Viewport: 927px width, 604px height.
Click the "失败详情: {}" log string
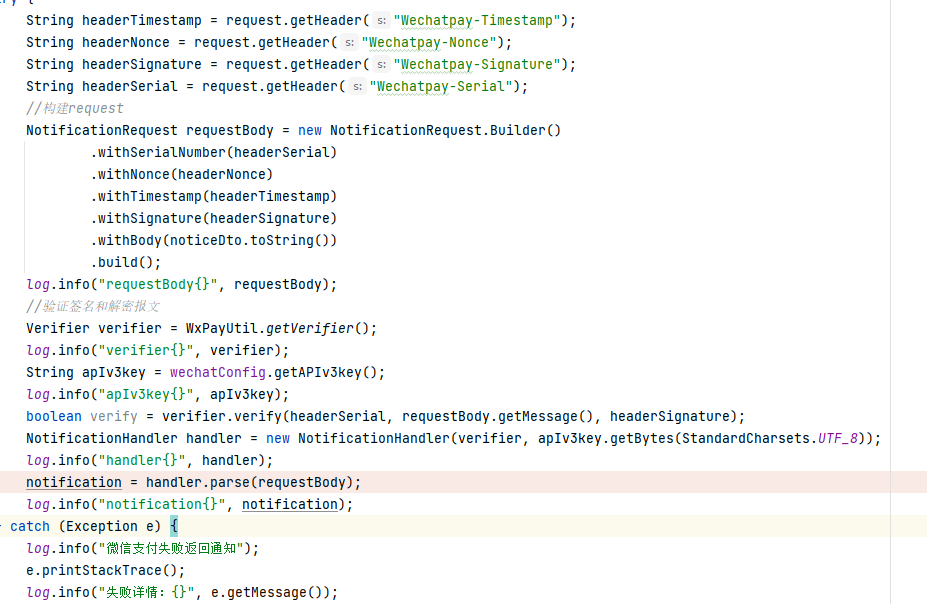point(146,592)
